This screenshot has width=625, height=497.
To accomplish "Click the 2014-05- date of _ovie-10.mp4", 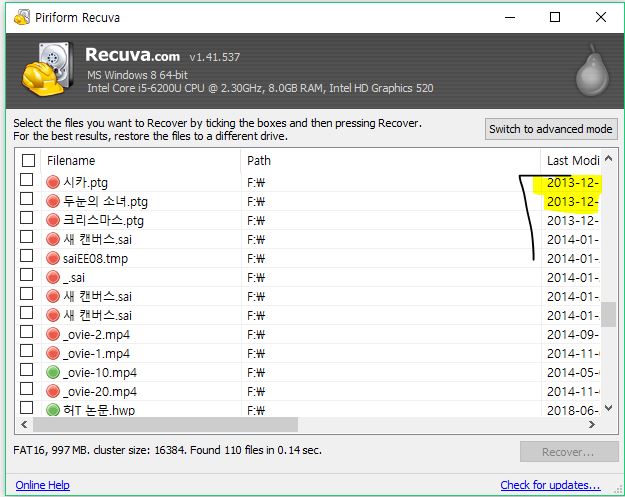I will [x=573, y=373].
